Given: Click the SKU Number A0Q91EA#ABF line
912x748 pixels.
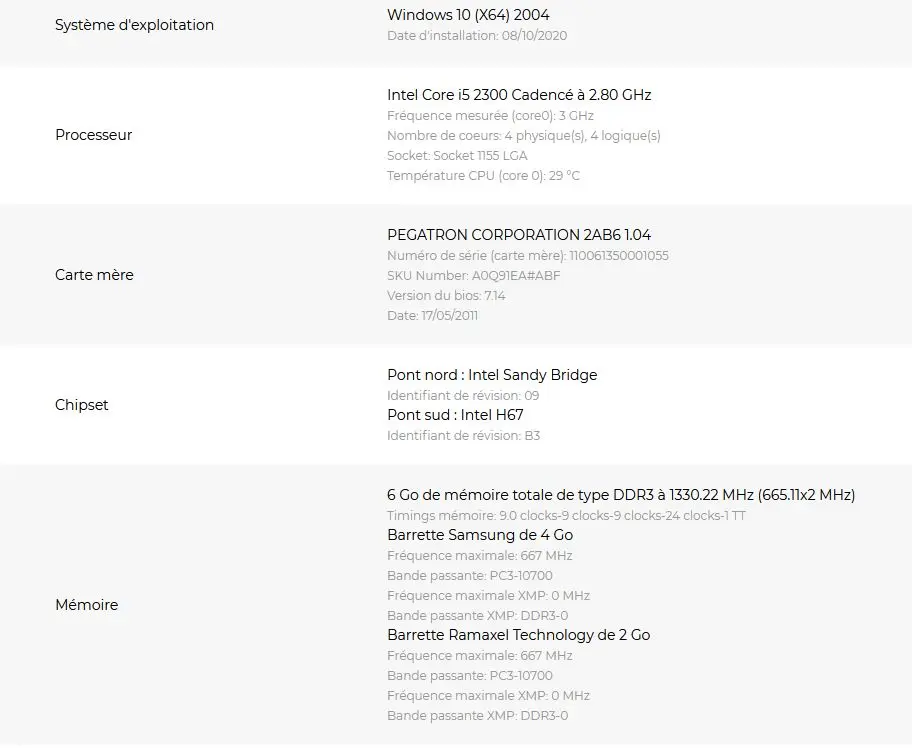Looking at the screenshot, I should (x=473, y=276).
